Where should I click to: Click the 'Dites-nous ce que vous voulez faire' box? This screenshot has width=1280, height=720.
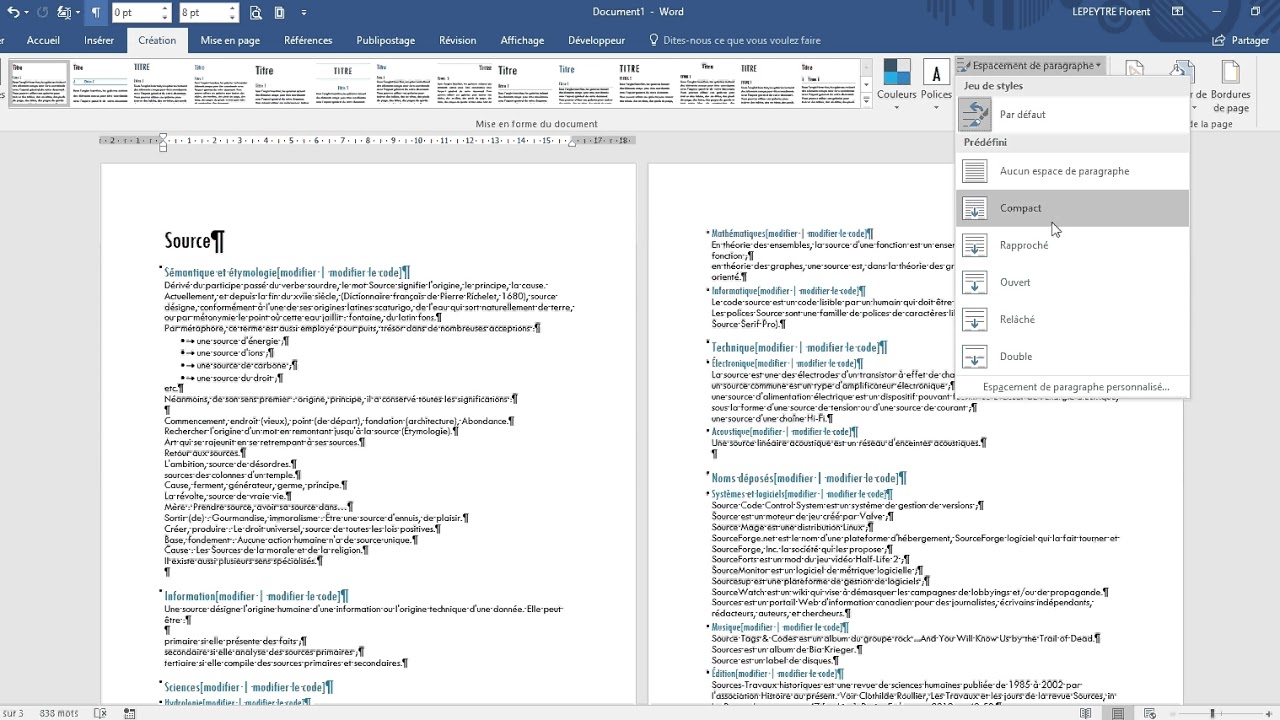(735, 40)
